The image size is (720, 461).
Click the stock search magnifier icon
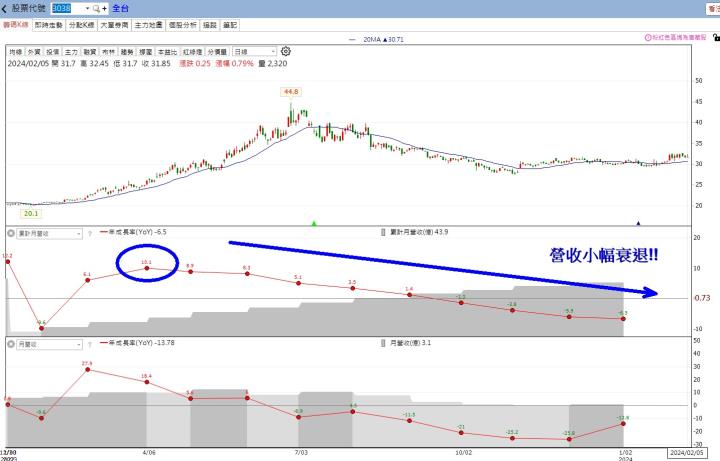pos(95,7)
